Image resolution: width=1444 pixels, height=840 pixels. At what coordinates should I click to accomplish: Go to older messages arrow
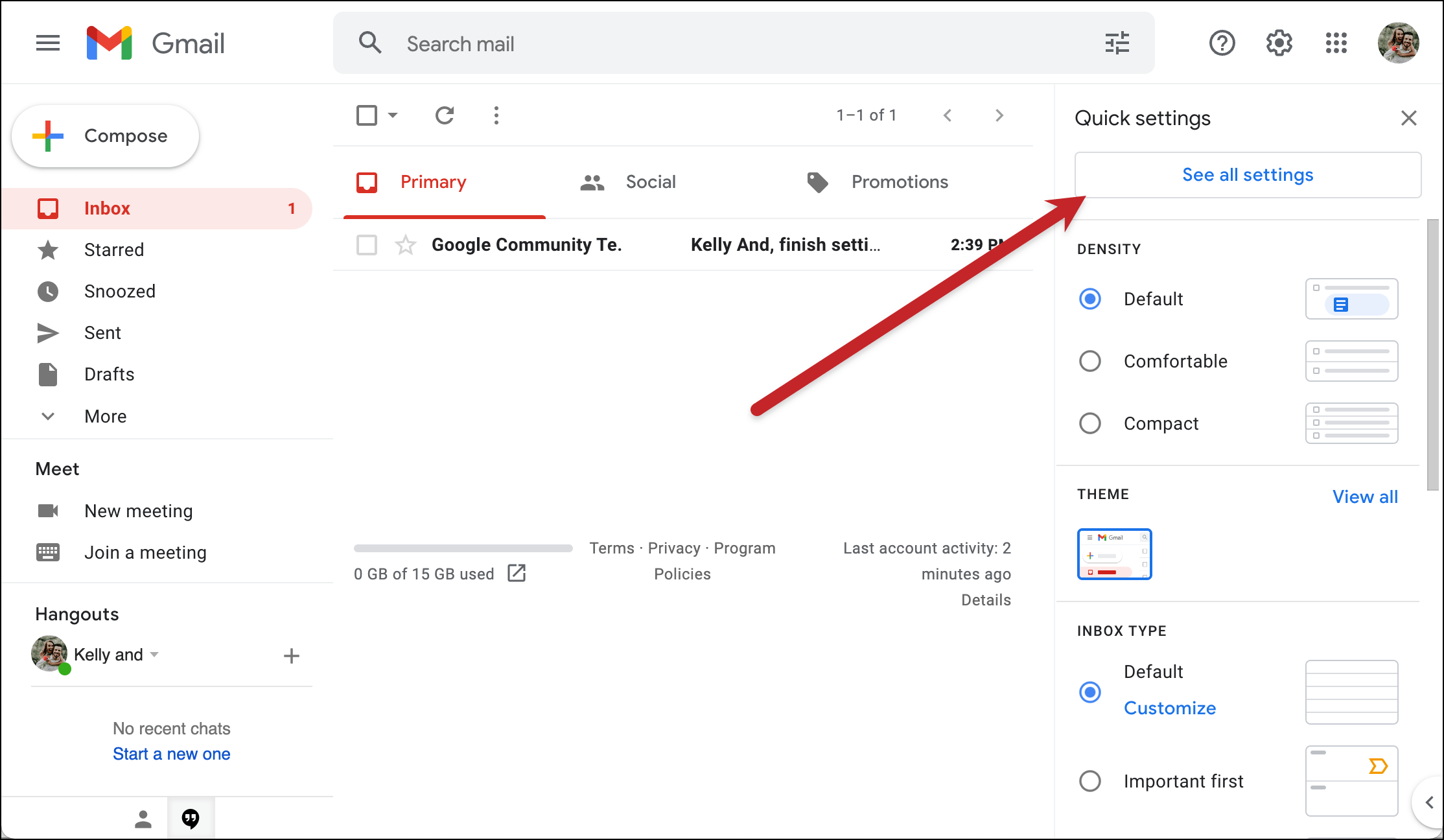coord(999,115)
